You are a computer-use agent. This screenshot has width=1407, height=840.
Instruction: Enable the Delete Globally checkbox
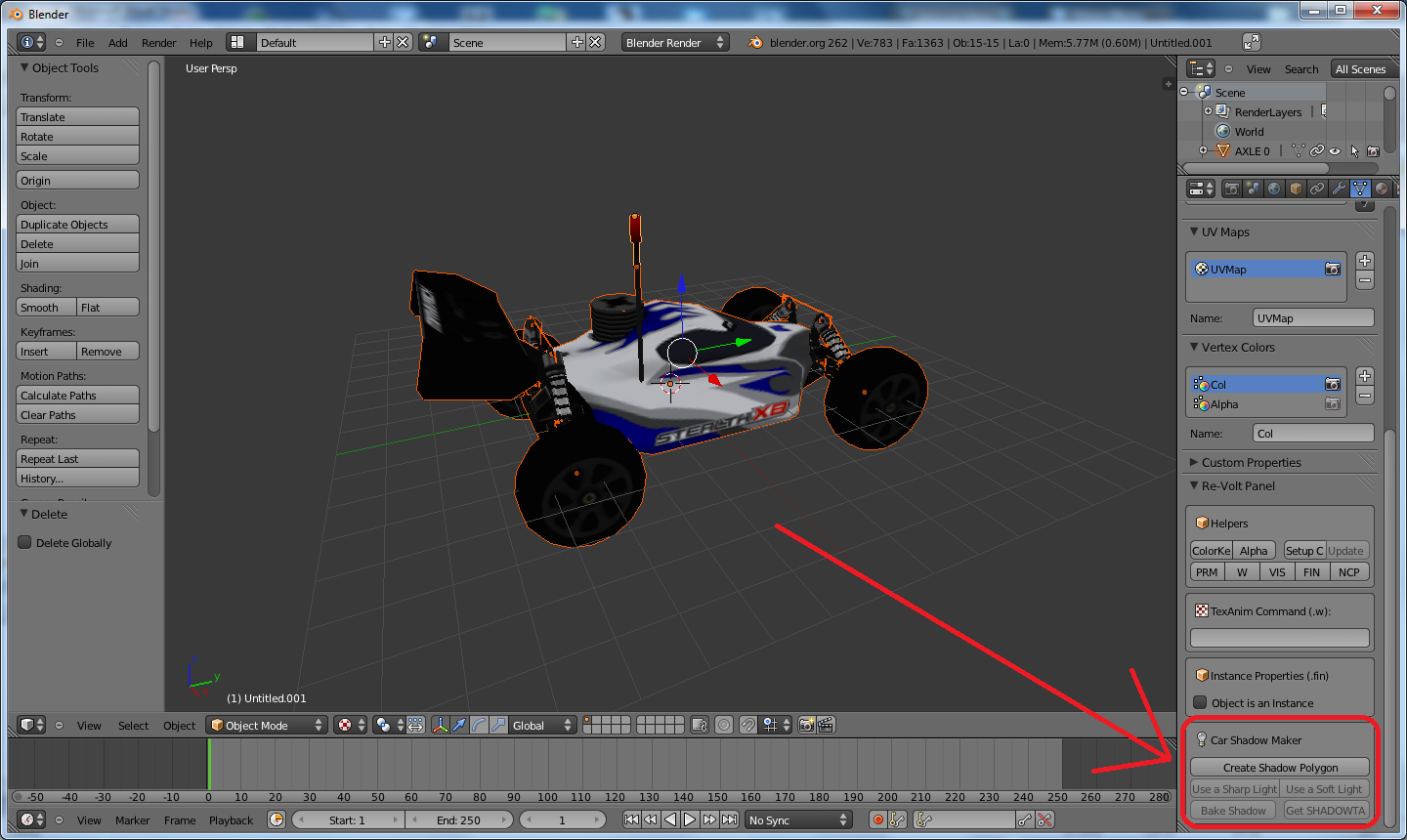tap(25, 542)
